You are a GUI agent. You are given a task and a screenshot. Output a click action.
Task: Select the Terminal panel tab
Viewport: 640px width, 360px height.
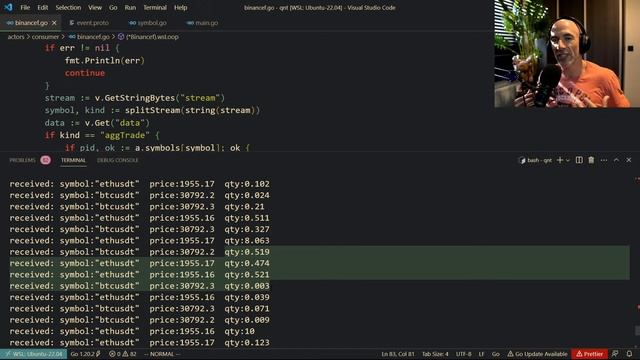pyautogui.click(x=73, y=160)
